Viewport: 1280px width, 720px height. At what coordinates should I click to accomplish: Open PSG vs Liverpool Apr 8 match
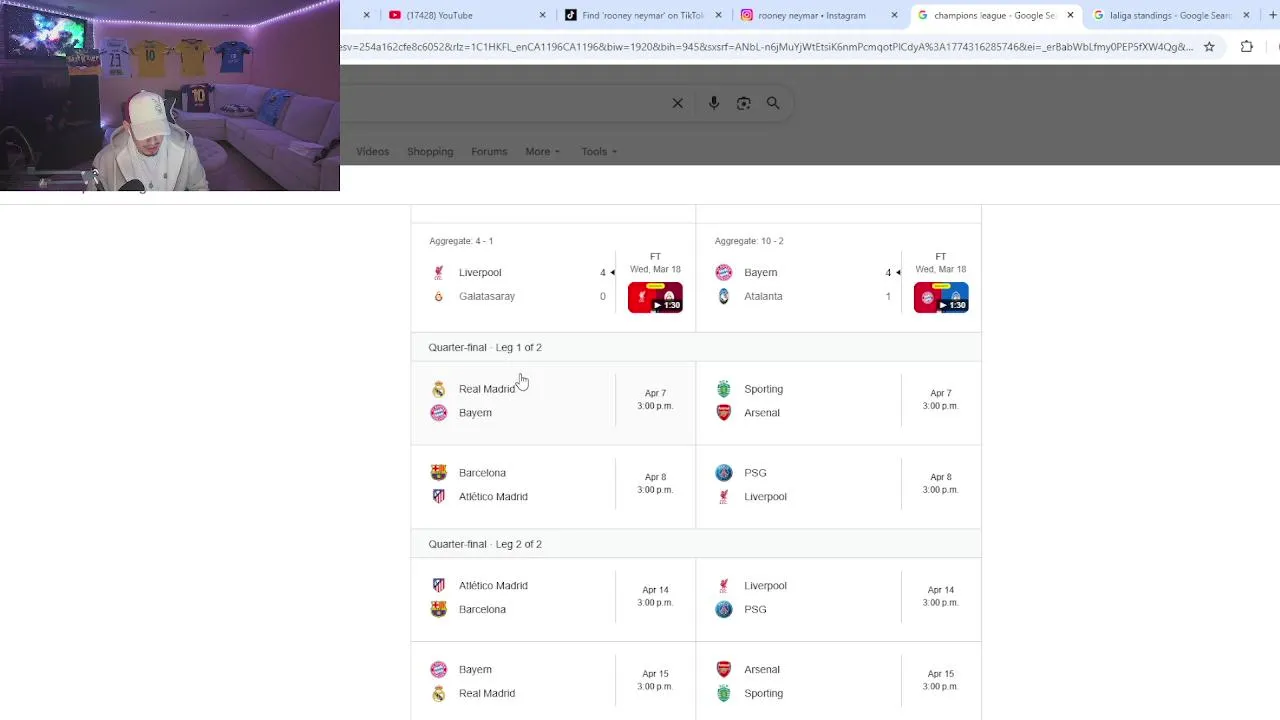(839, 486)
